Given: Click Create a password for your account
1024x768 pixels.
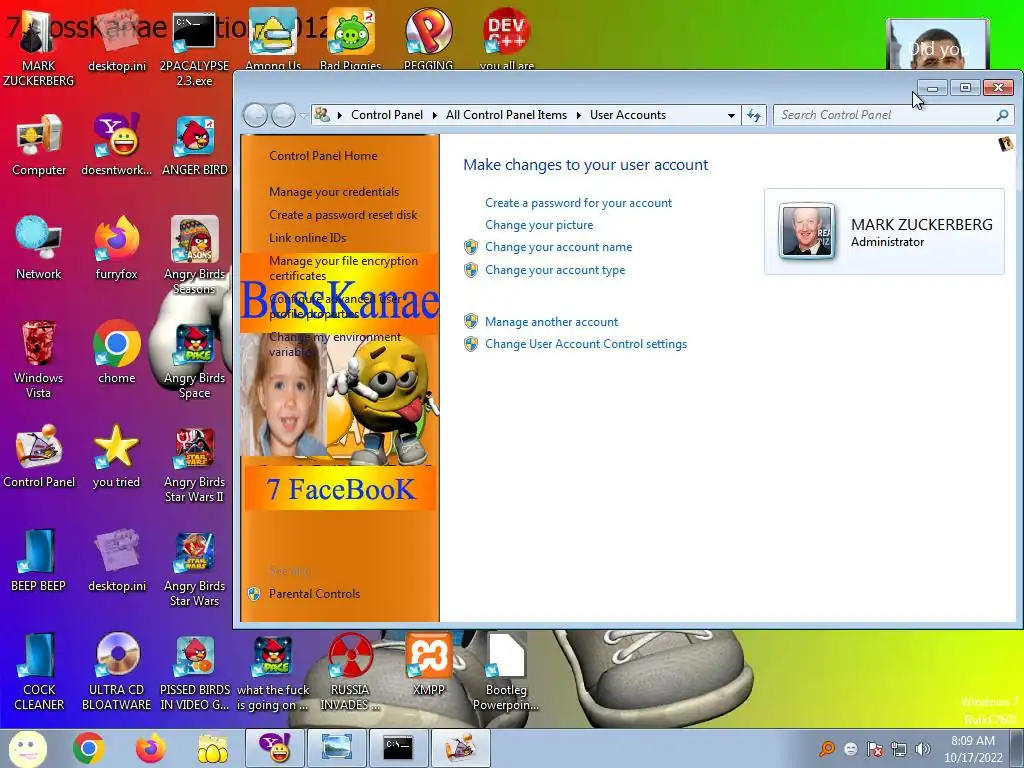Looking at the screenshot, I should (x=578, y=203).
